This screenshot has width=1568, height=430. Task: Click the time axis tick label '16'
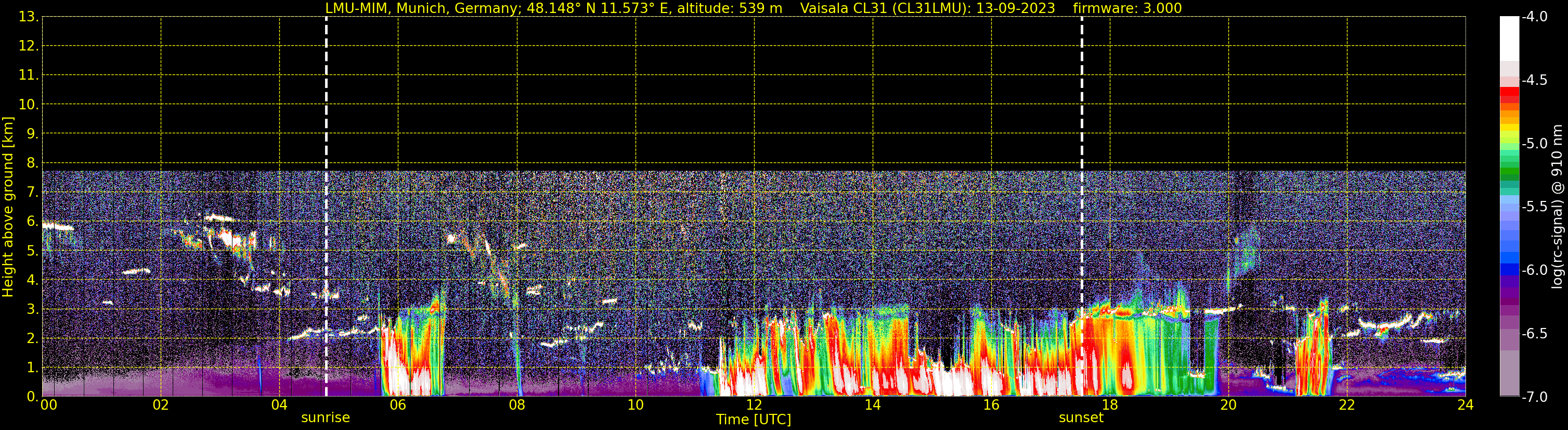click(x=992, y=405)
